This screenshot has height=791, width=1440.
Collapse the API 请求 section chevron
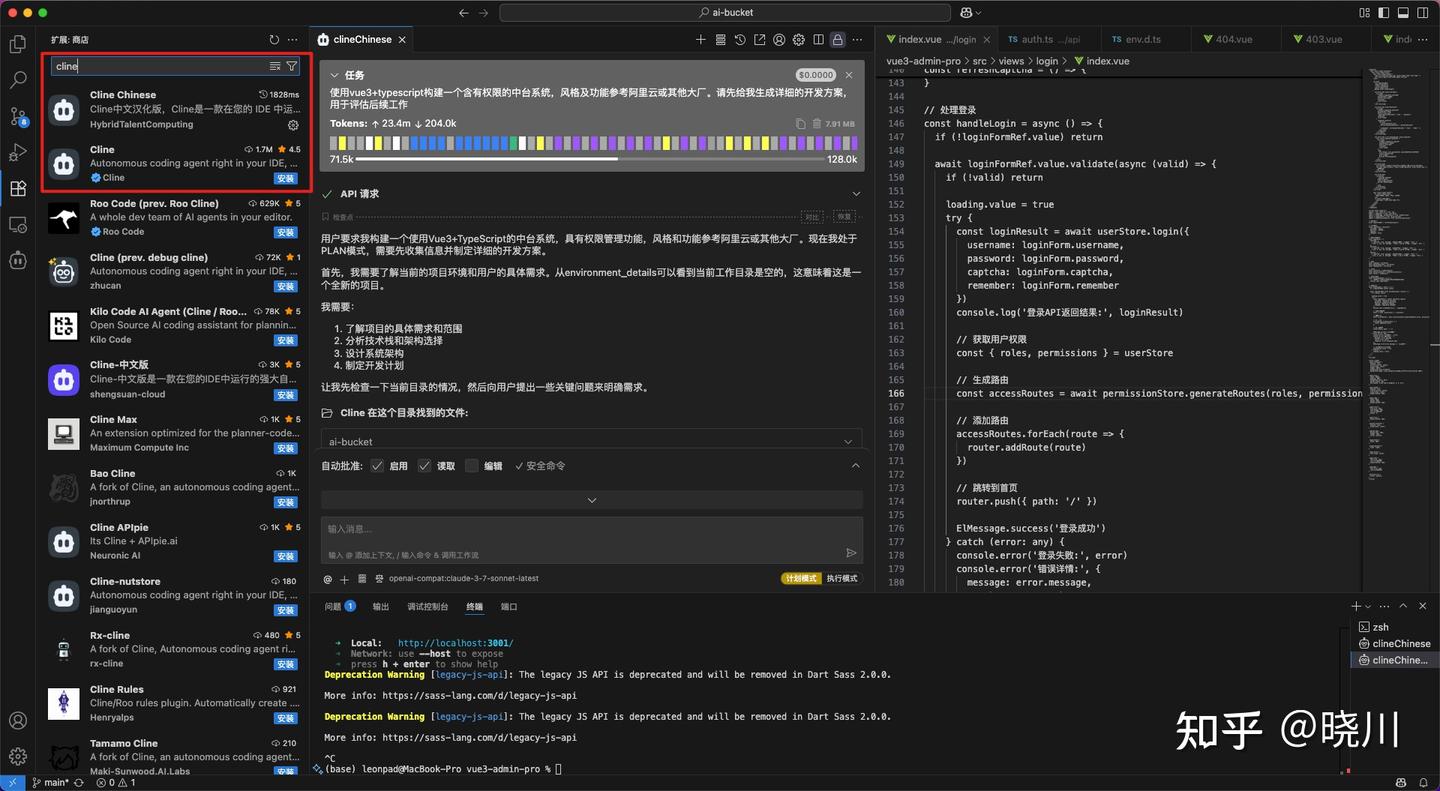856,194
